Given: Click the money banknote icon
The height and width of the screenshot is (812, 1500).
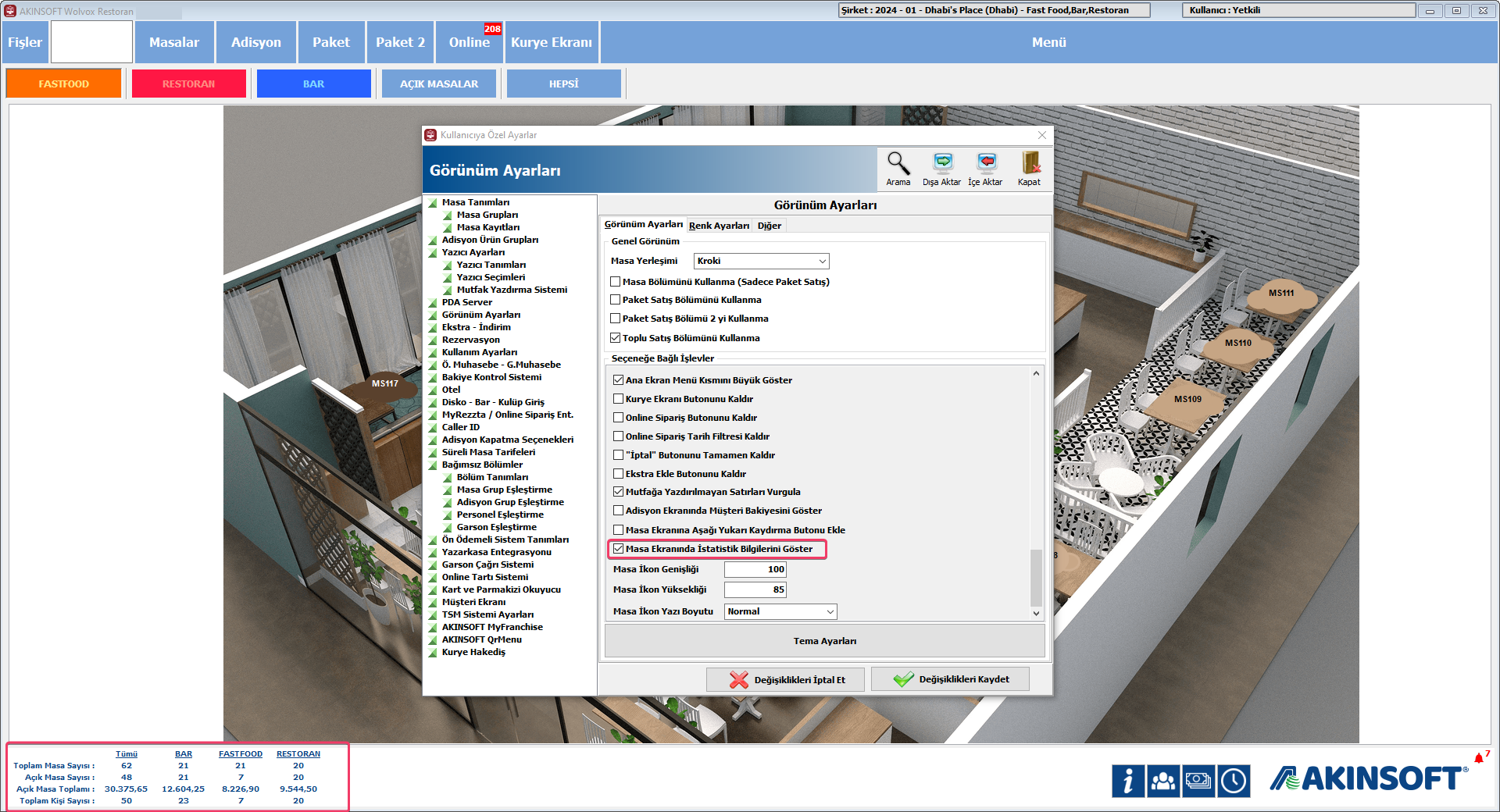Looking at the screenshot, I should 1198,781.
